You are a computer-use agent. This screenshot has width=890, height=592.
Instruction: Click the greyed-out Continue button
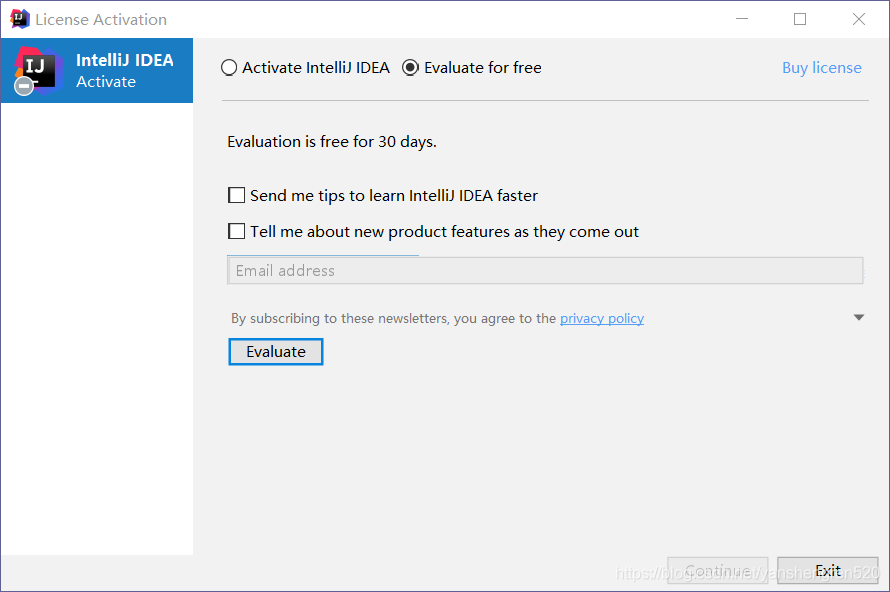click(717, 571)
